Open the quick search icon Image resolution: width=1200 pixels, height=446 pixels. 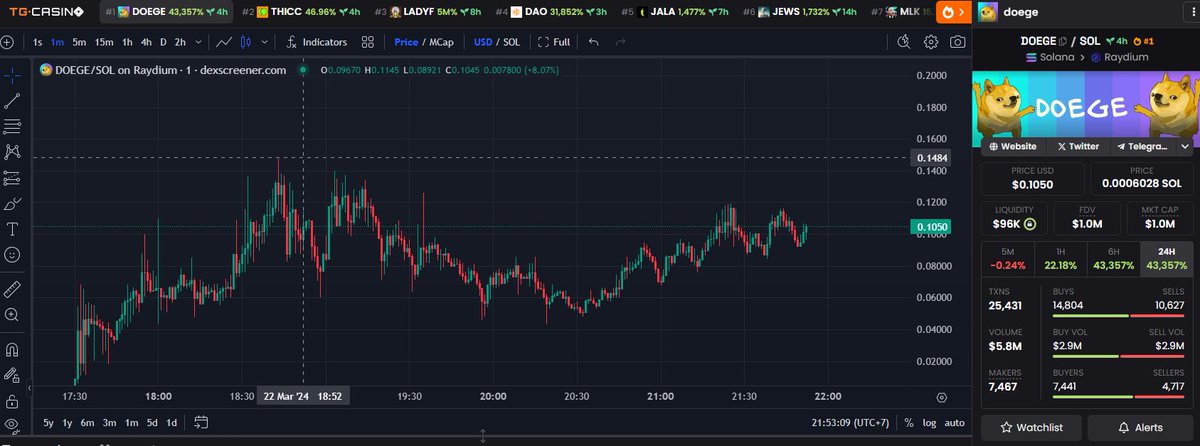(904, 42)
